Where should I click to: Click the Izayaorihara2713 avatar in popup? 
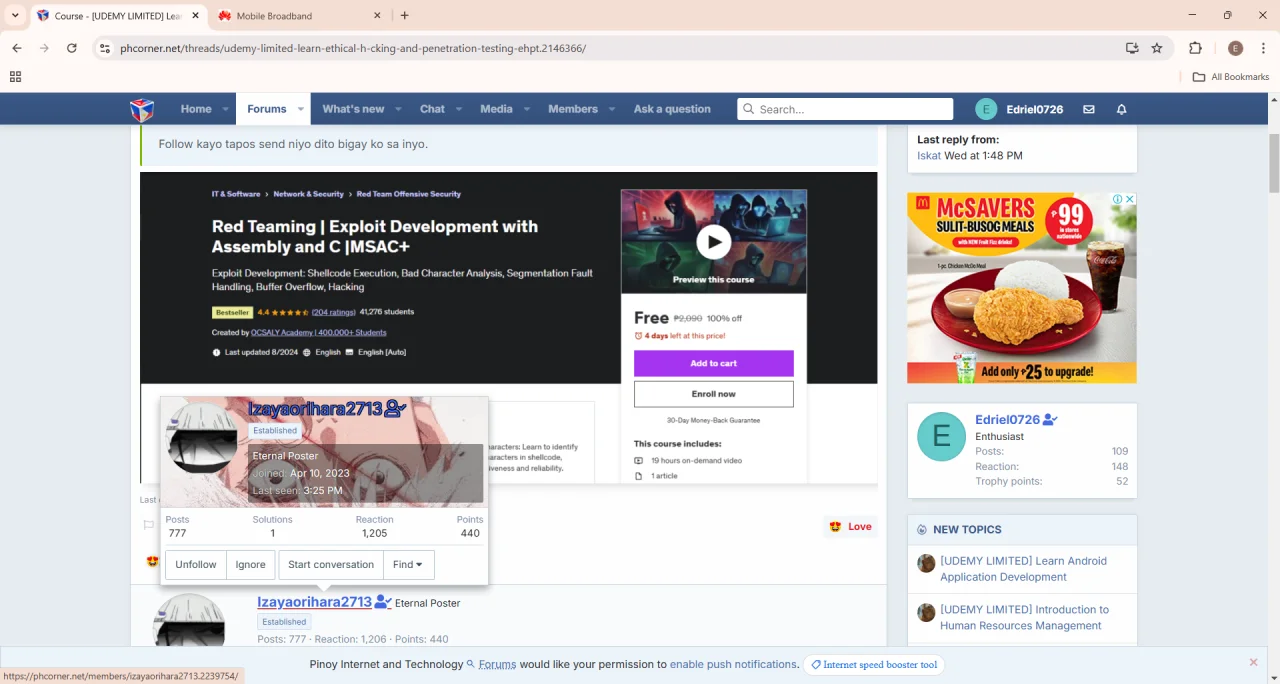pyautogui.click(x=203, y=439)
